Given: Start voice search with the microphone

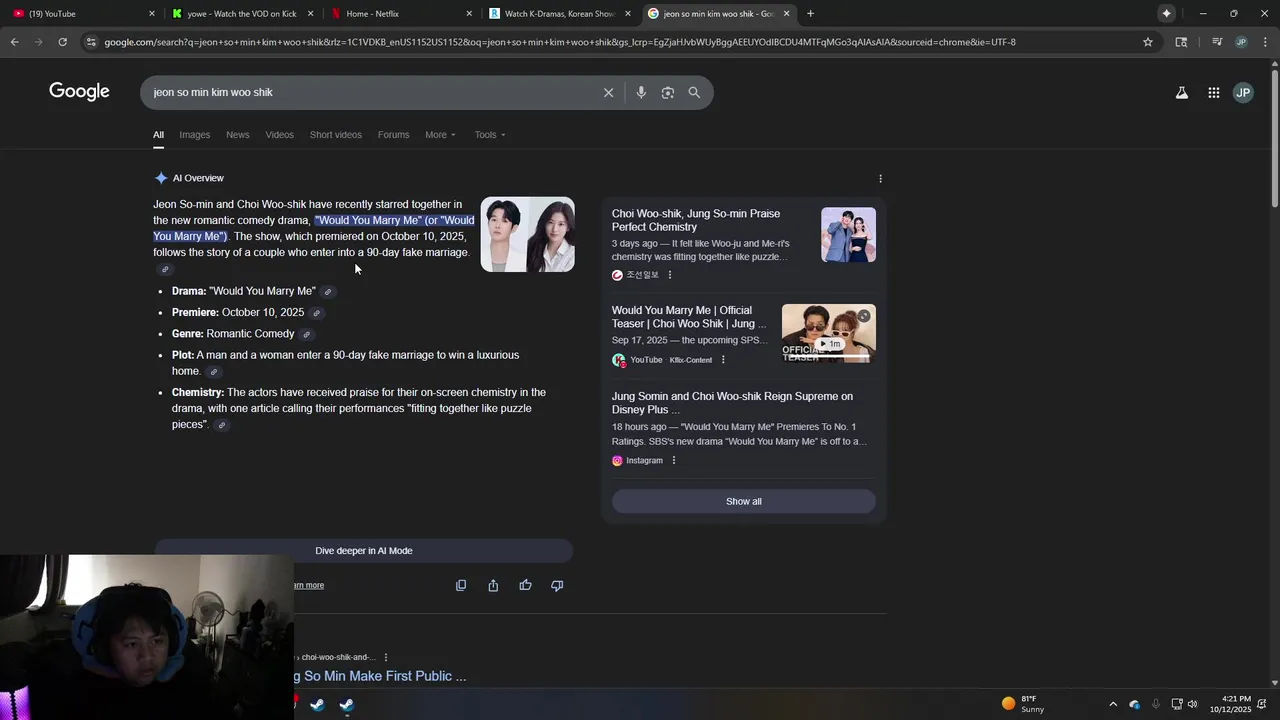Looking at the screenshot, I should pos(641,92).
